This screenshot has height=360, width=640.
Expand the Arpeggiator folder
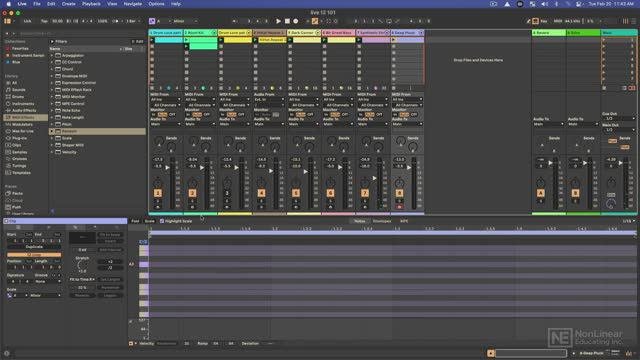pos(52,55)
